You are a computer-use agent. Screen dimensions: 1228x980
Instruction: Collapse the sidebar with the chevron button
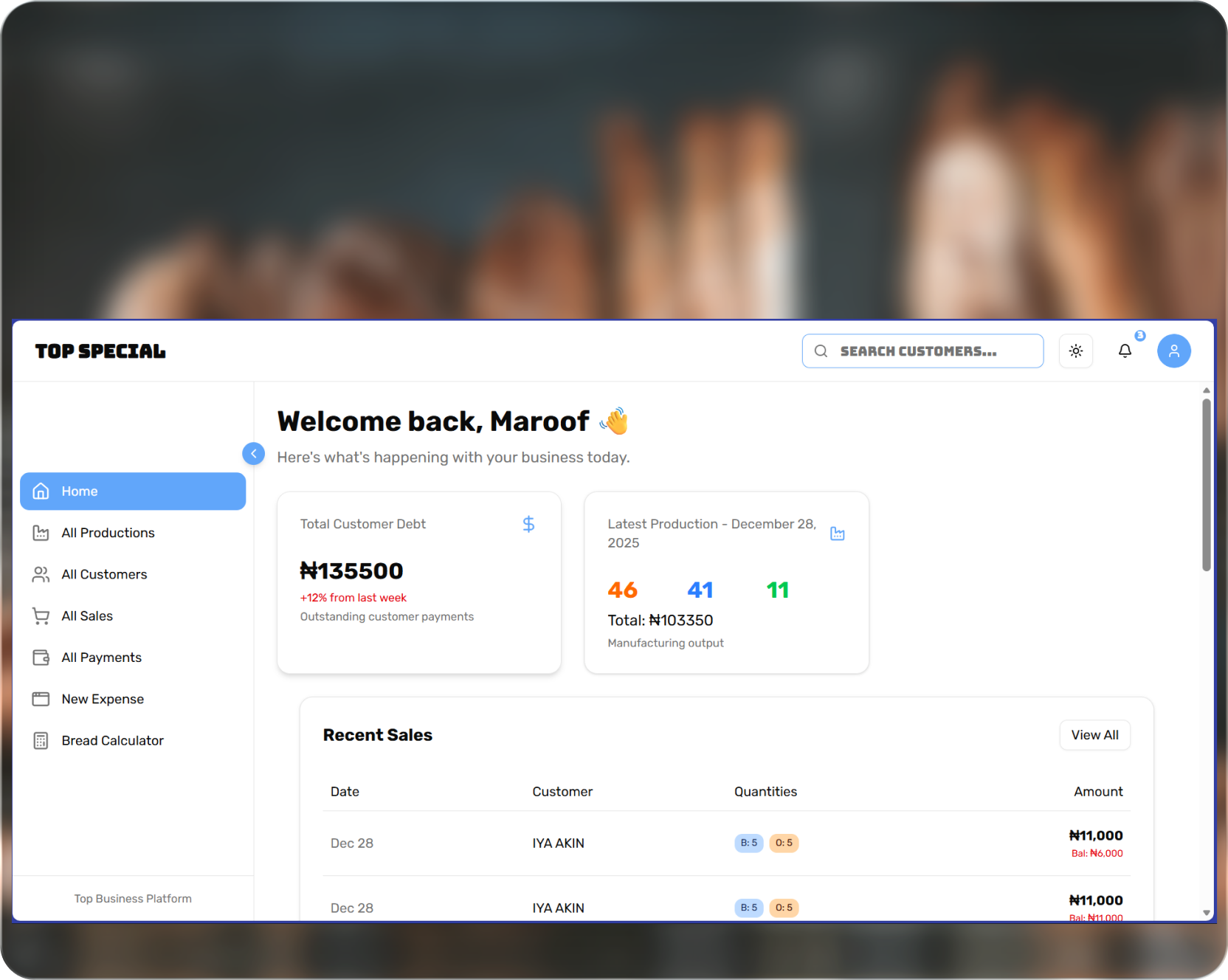tap(253, 453)
